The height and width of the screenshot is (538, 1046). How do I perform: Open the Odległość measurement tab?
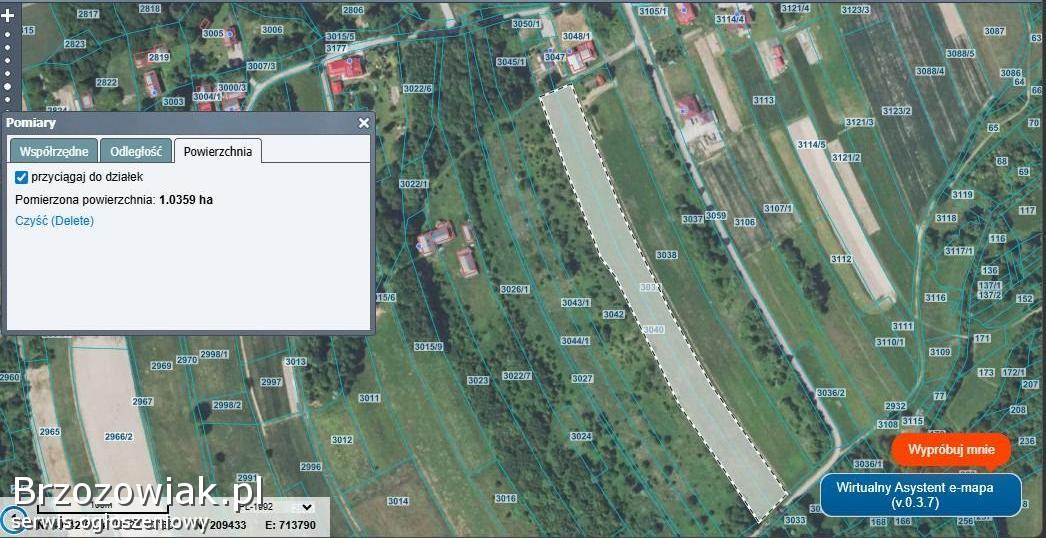(x=136, y=152)
